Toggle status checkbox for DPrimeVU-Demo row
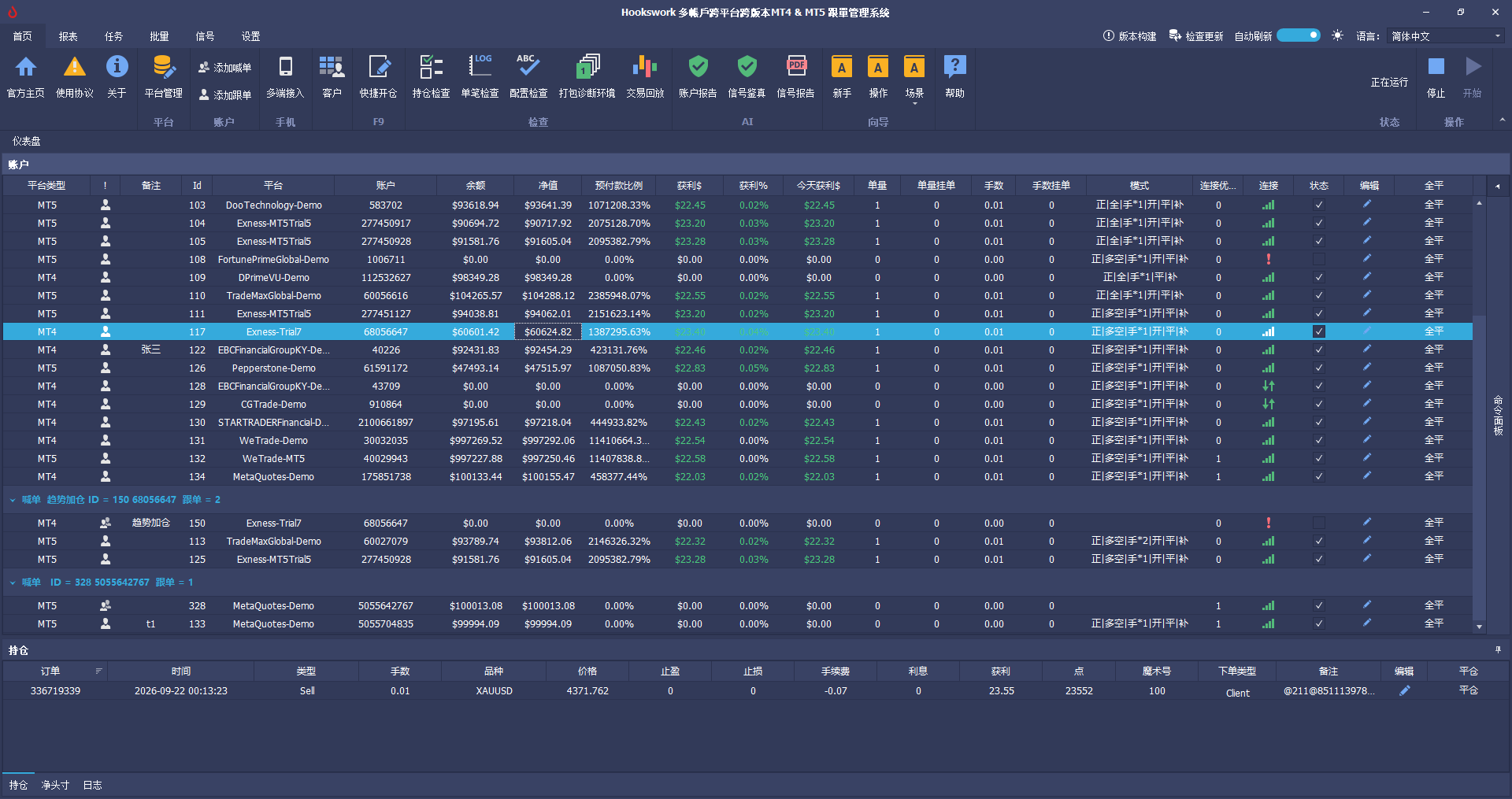 pos(1319,277)
